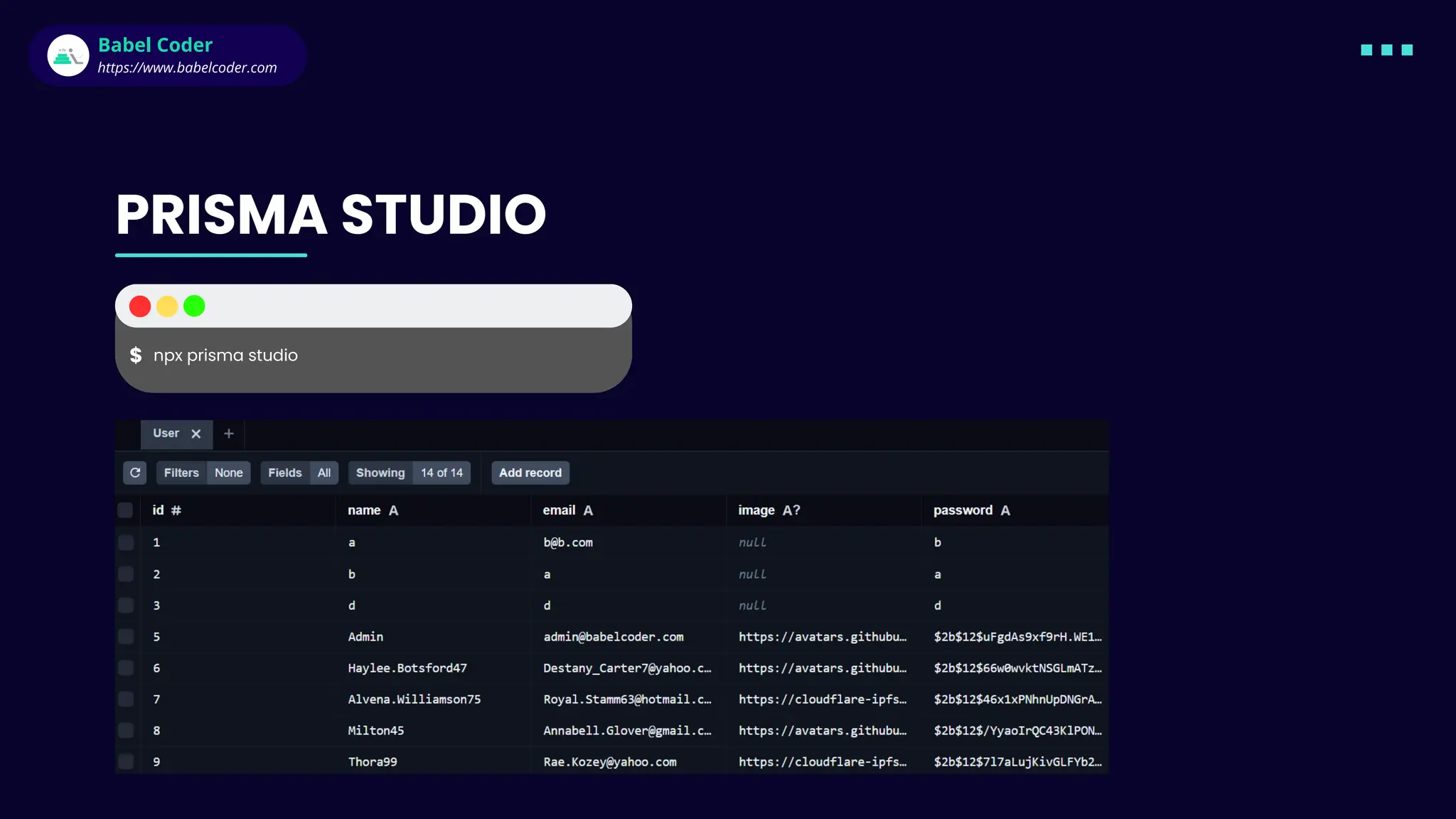Click the image column header

[824, 510]
